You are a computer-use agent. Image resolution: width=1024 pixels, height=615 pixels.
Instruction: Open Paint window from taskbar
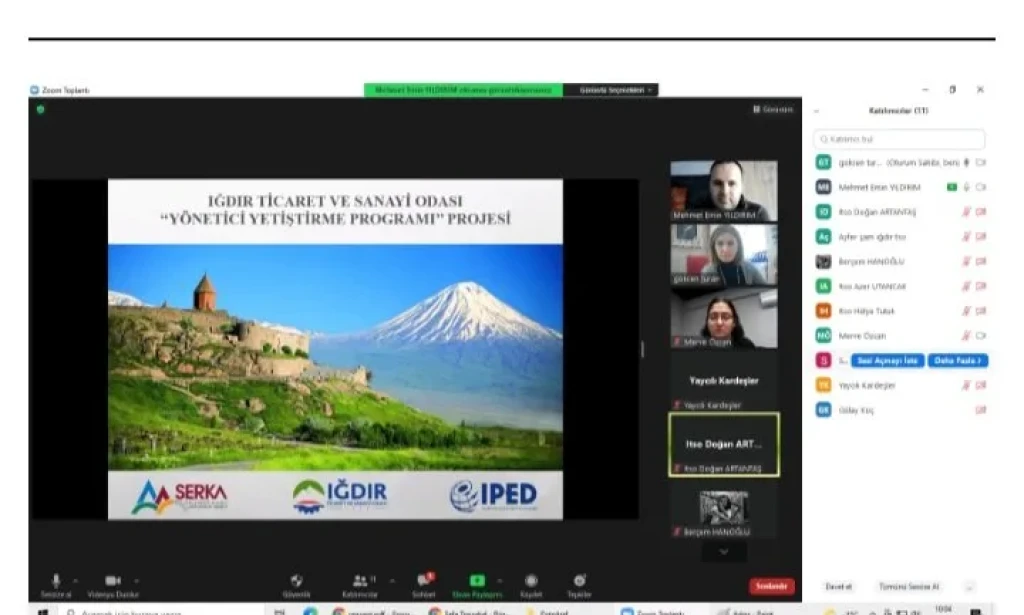click(746, 611)
